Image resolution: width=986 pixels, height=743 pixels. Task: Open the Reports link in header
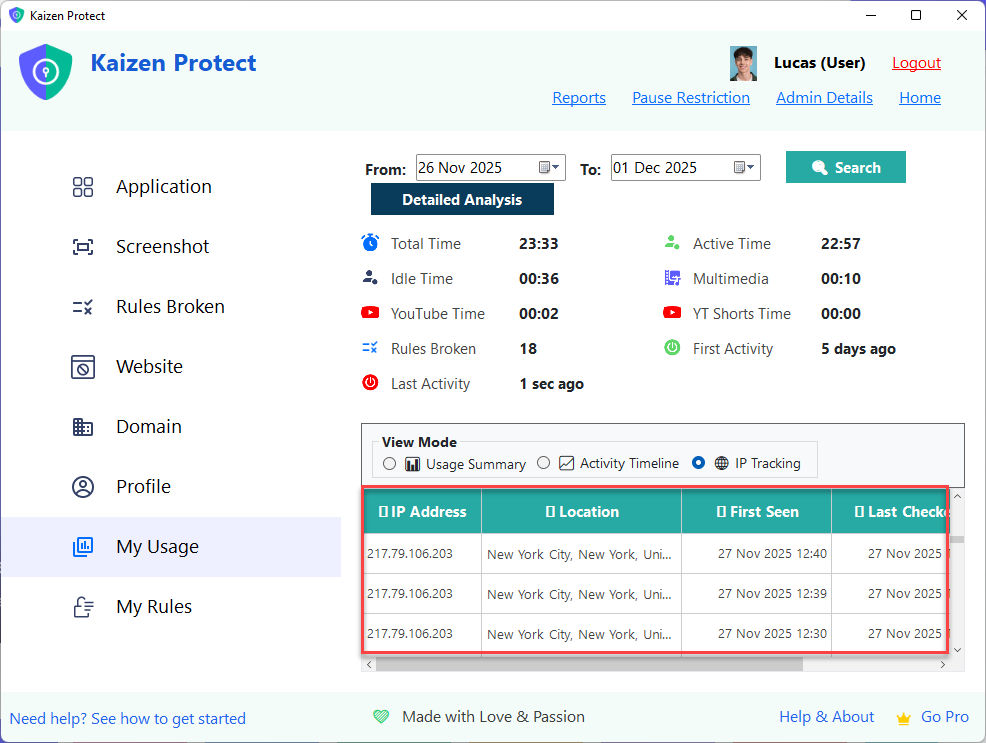(579, 98)
